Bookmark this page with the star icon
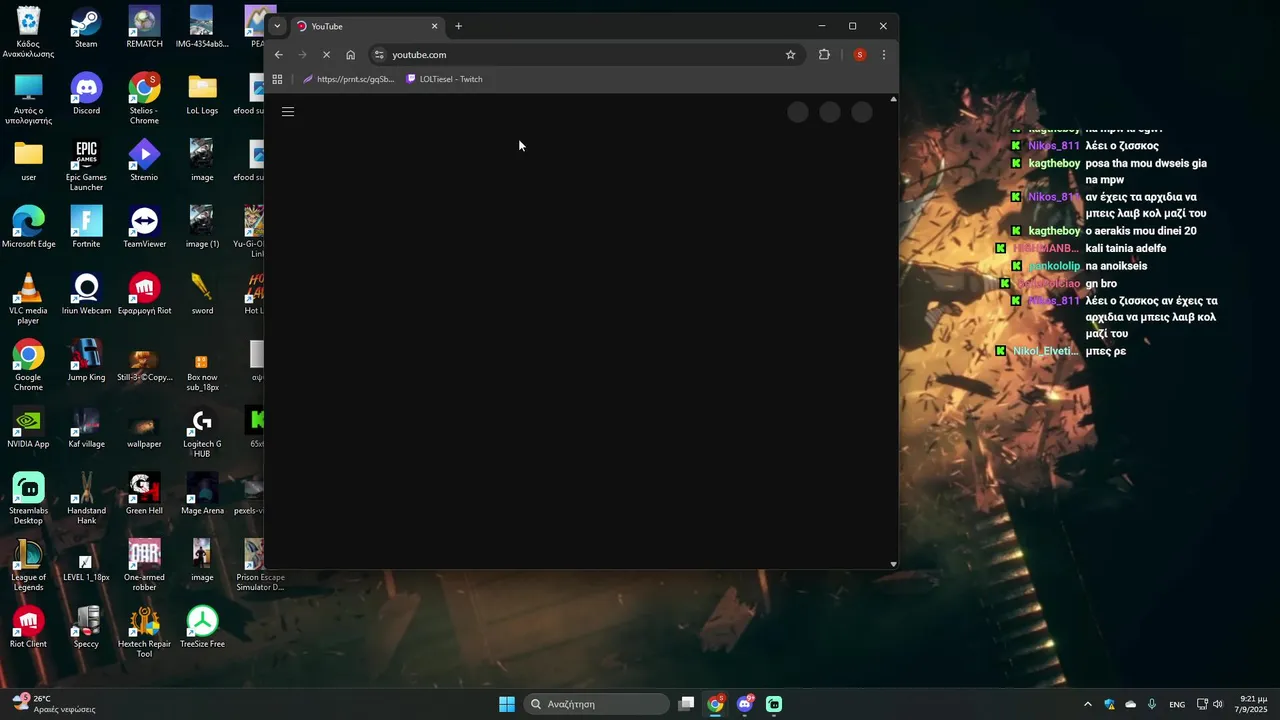The height and width of the screenshot is (720, 1280). (x=790, y=55)
